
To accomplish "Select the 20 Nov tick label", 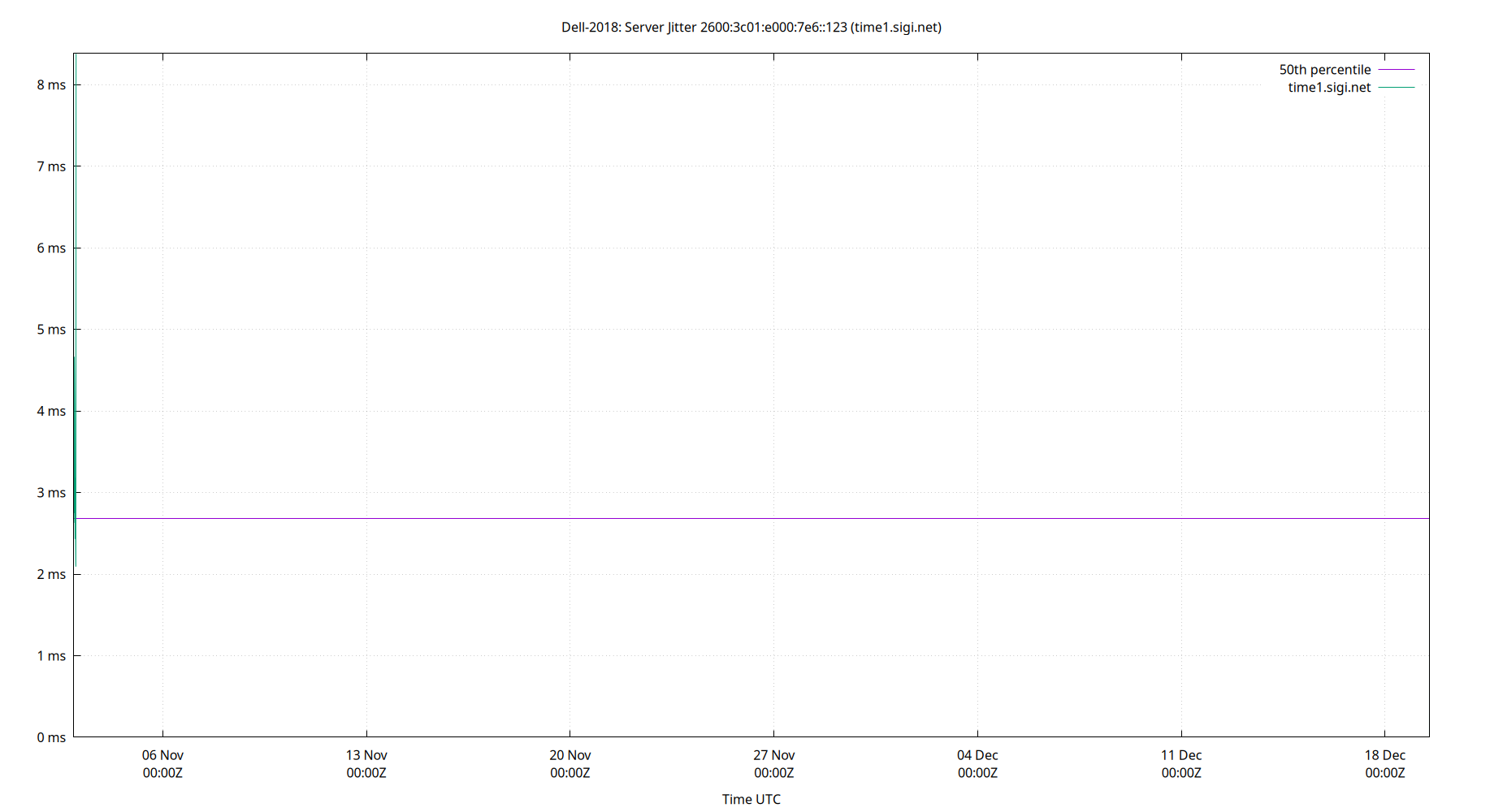I will [570, 754].
